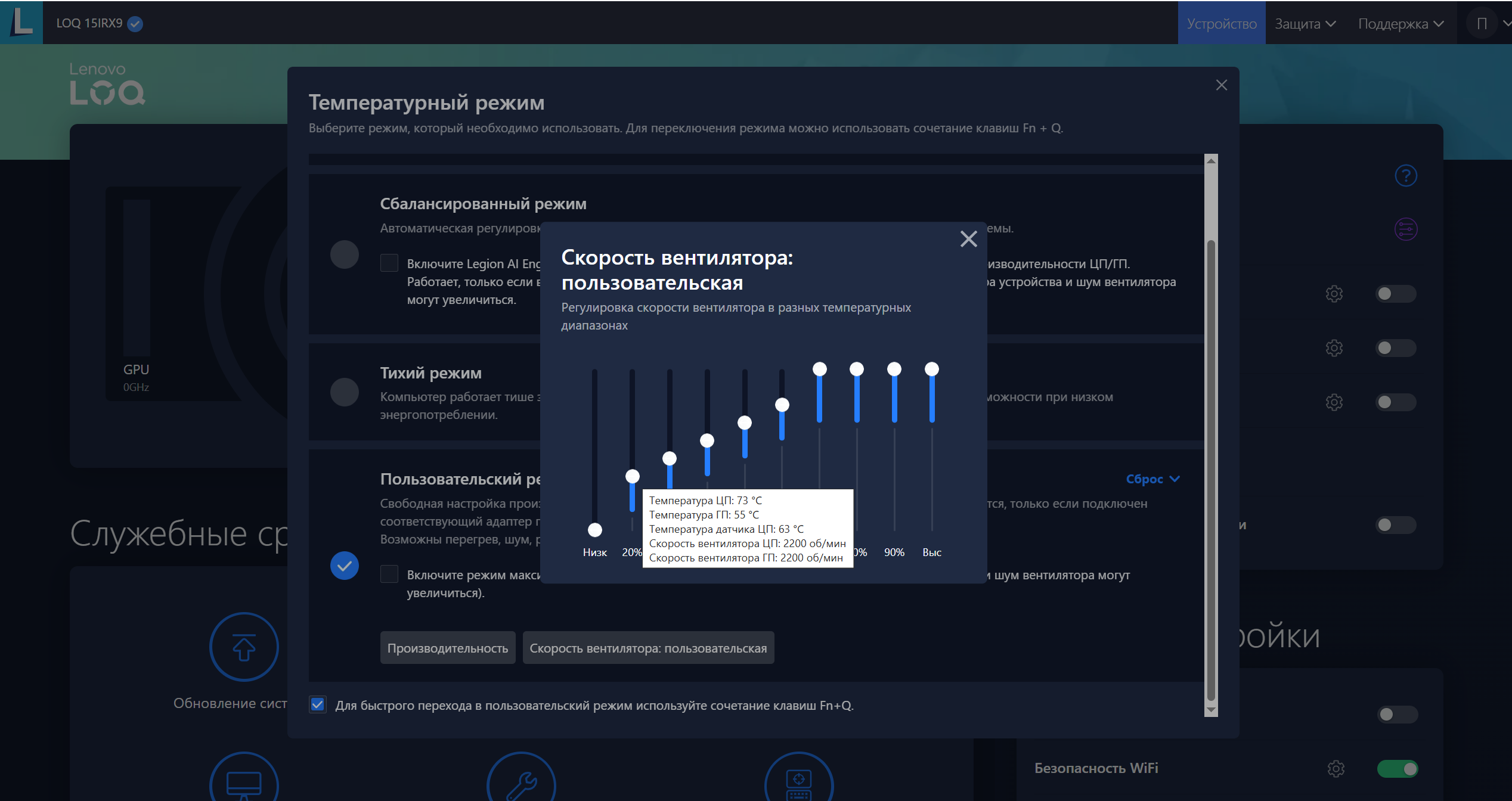Expand the Поддержка support menu
Screen dimensions: 1512x801
coord(1400,24)
